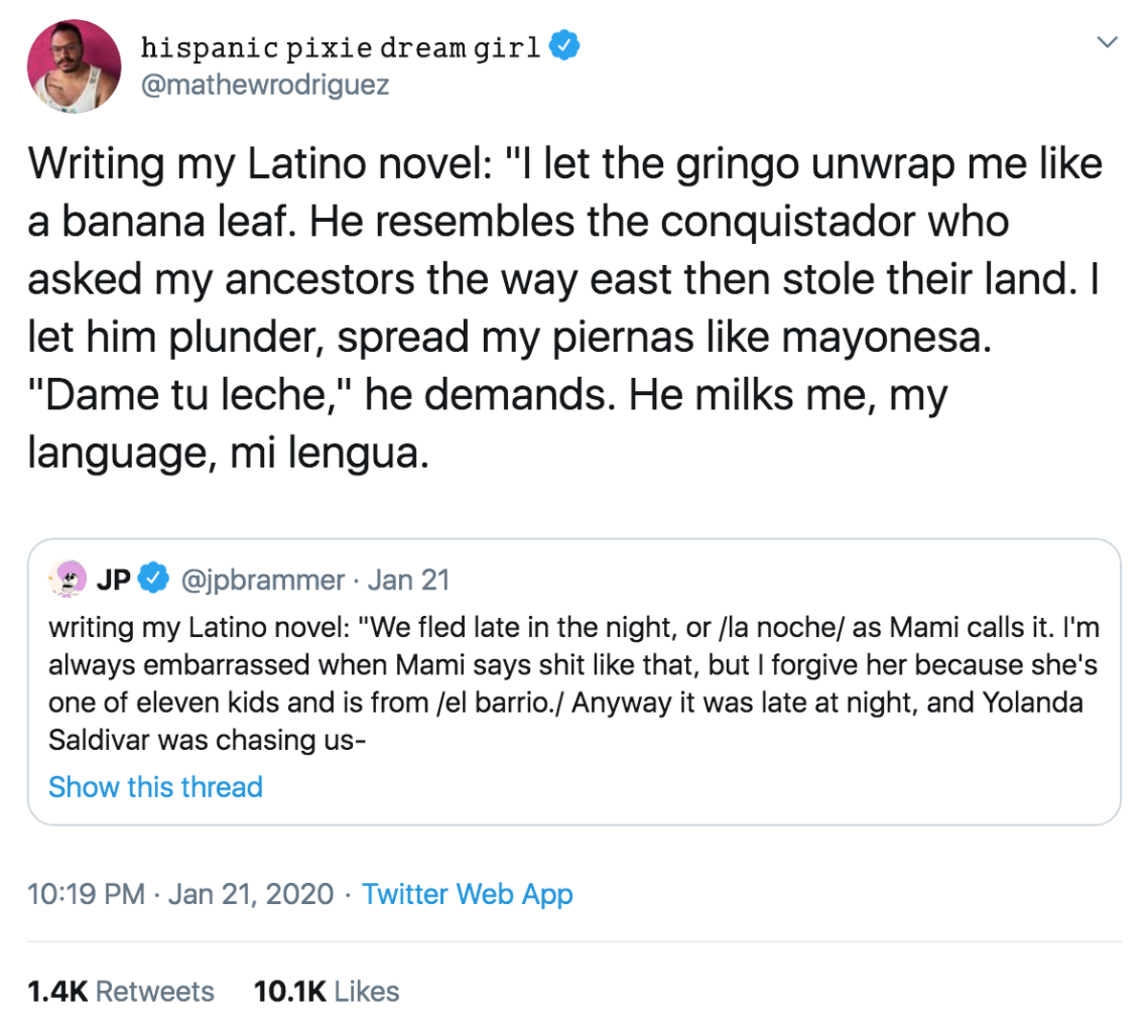View the 1.4K Retweets list
1148x1036 pixels.
[x=121, y=992]
